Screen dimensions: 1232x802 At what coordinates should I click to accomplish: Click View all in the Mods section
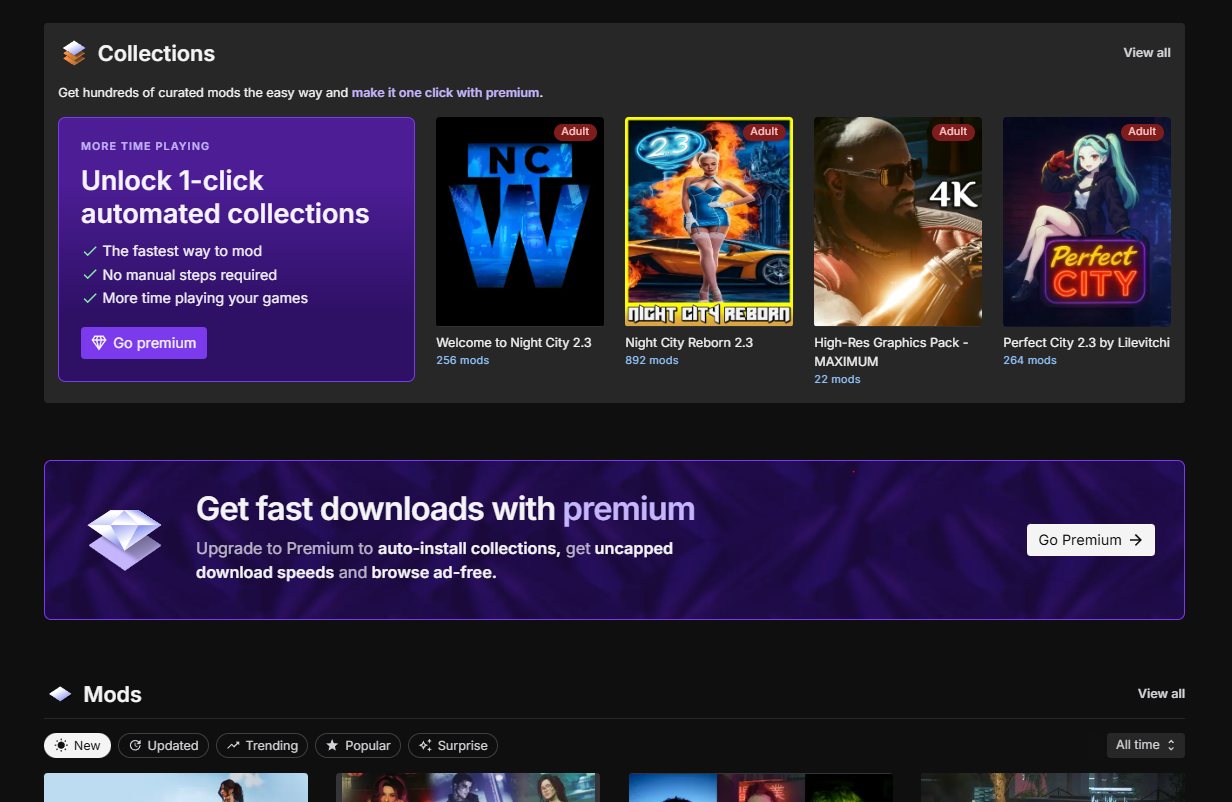[1161, 694]
